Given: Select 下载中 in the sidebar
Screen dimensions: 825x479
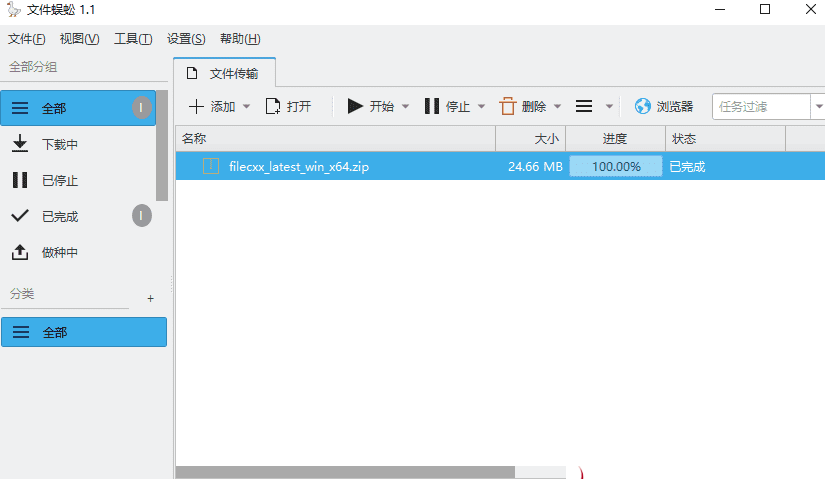Looking at the screenshot, I should (60, 145).
